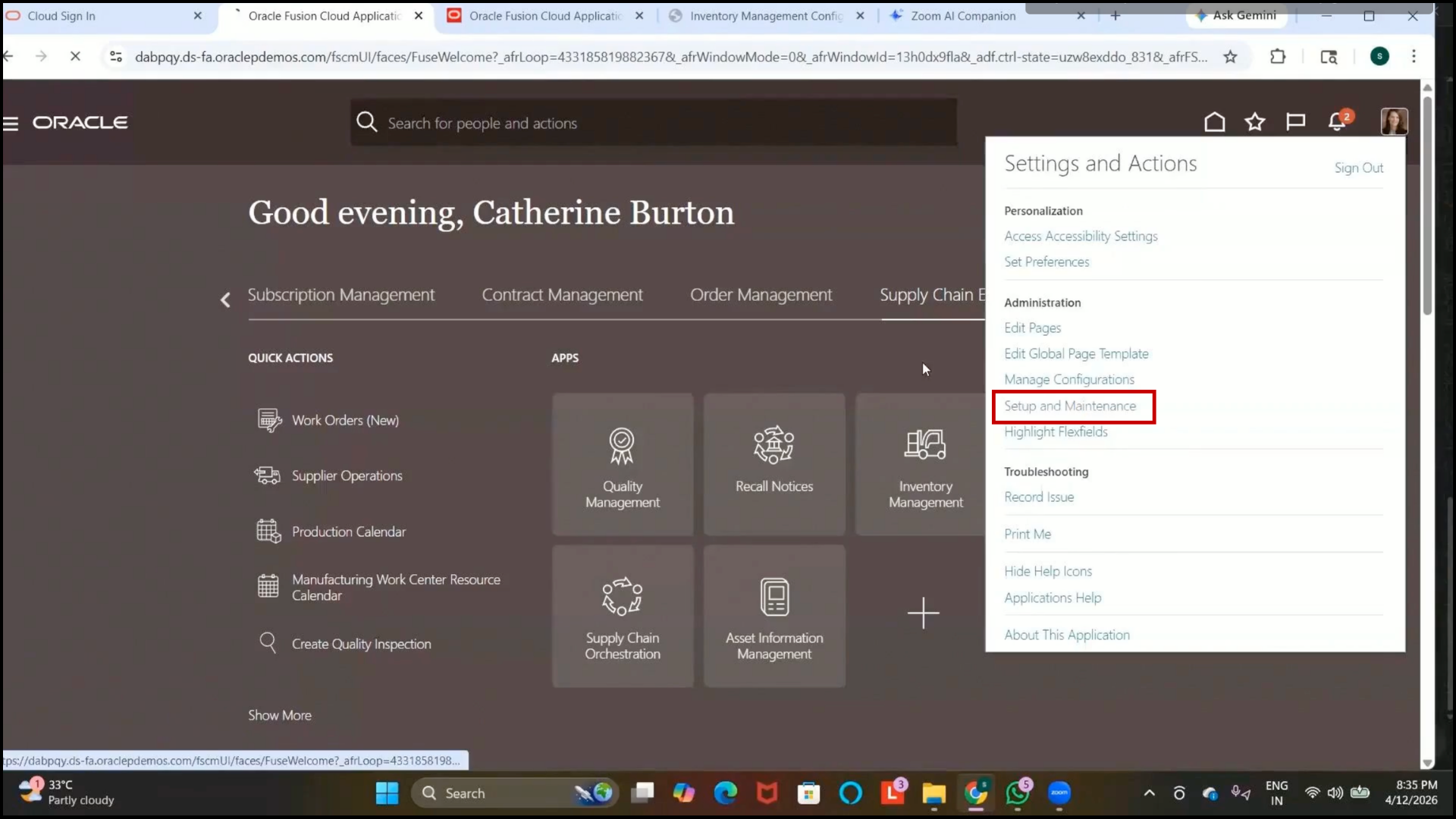Click the Sign Out link
Screen dimensions: 1456x819
point(1359,168)
